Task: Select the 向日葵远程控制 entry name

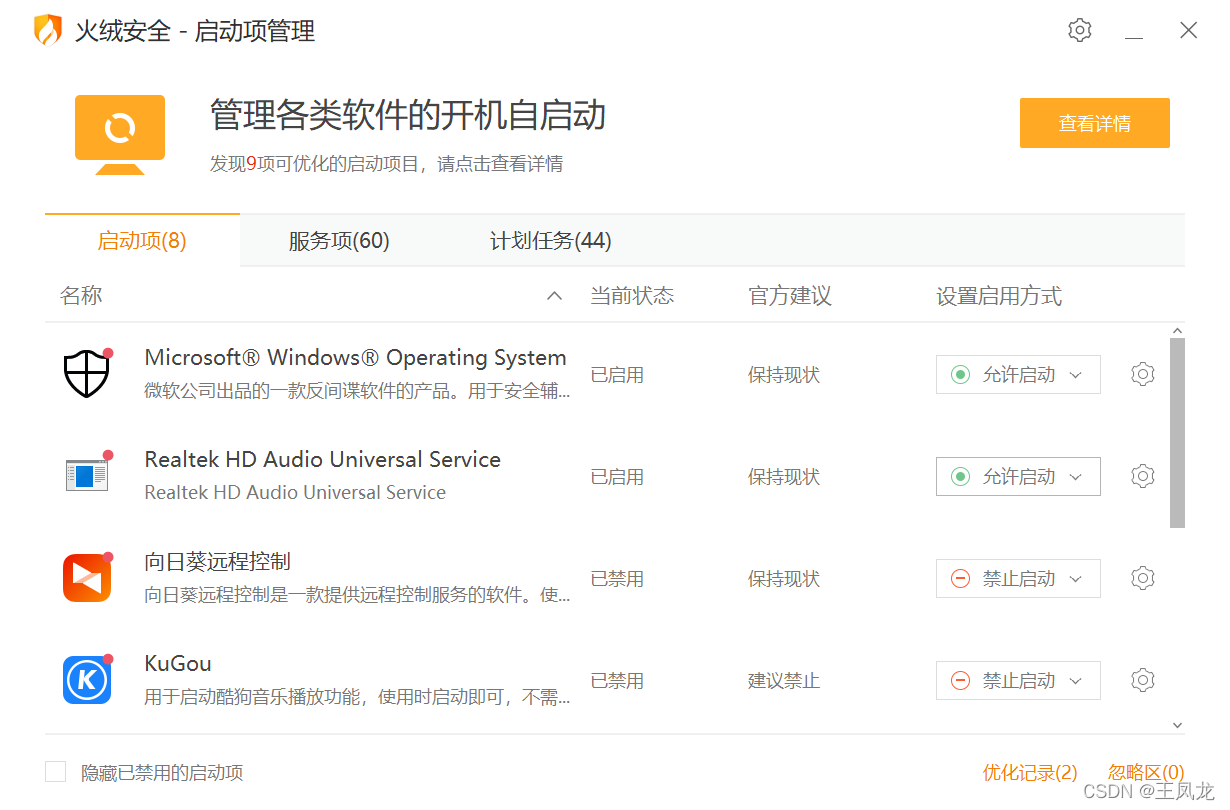Action: (217, 561)
